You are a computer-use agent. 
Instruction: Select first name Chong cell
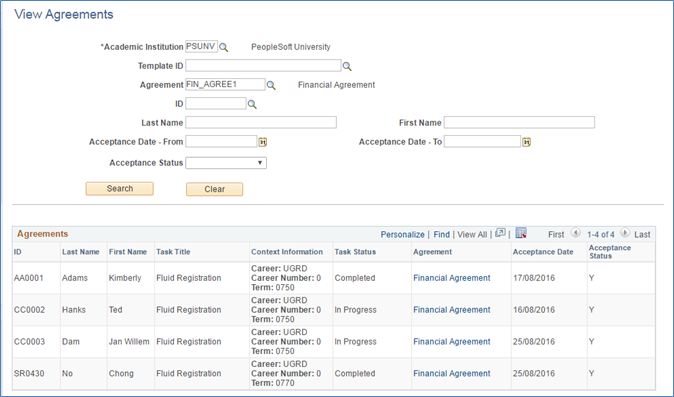pyautogui.click(x=121, y=373)
